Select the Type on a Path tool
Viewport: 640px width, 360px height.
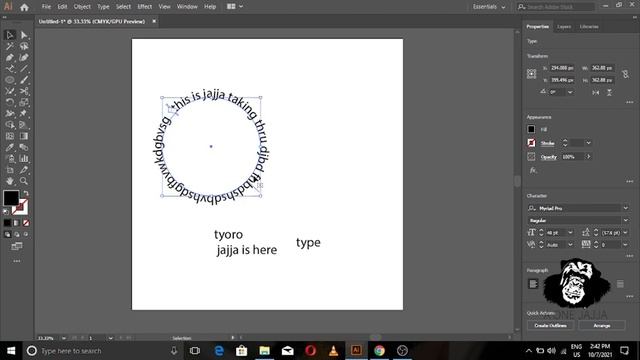click(x=10, y=69)
